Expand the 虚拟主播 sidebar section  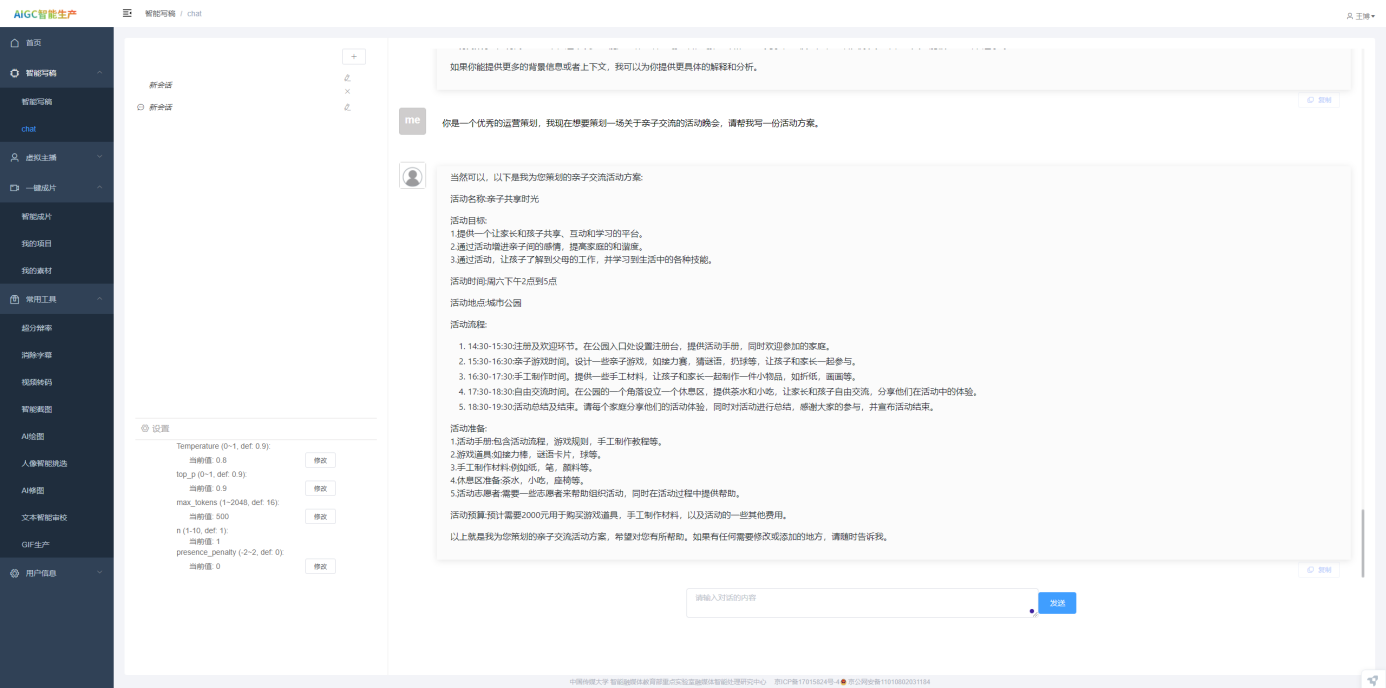(99, 157)
